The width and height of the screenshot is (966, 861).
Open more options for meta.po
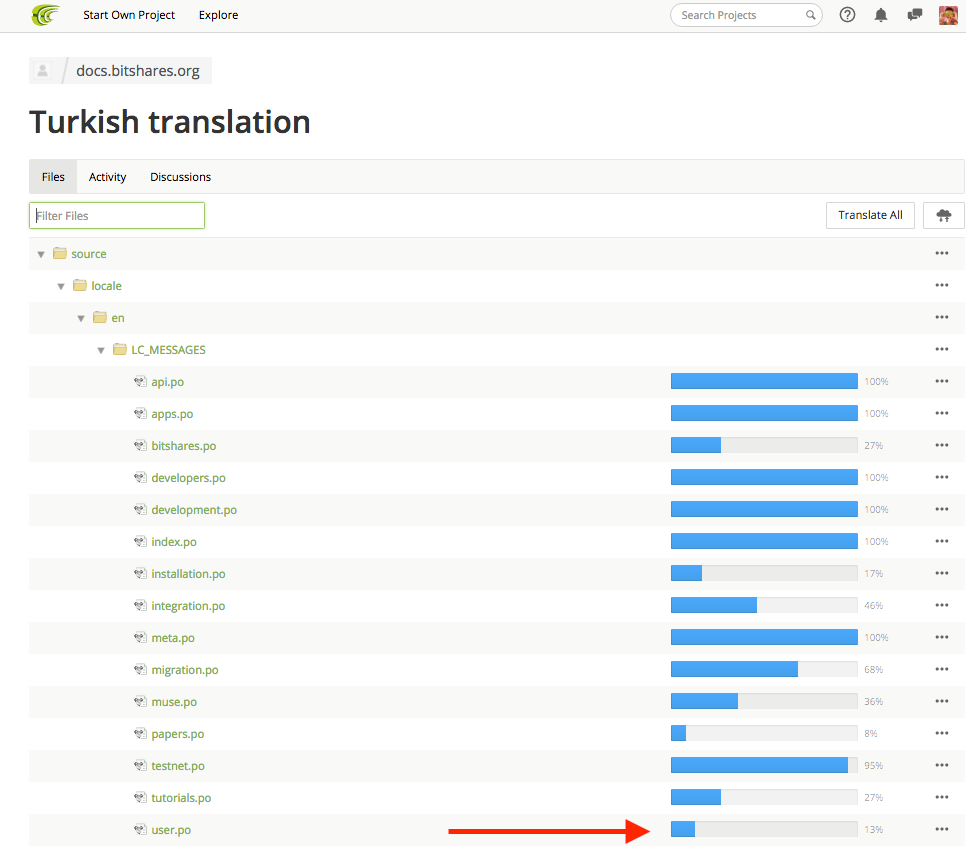[x=941, y=637]
